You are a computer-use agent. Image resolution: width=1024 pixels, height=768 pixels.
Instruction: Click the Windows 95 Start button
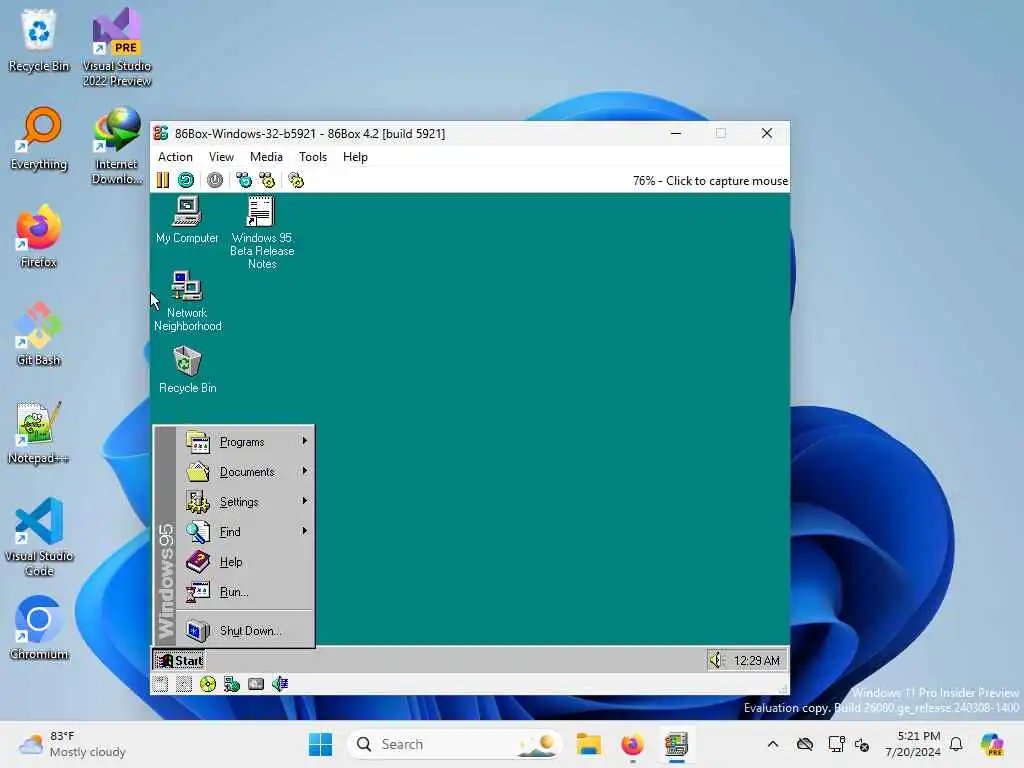(x=179, y=660)
